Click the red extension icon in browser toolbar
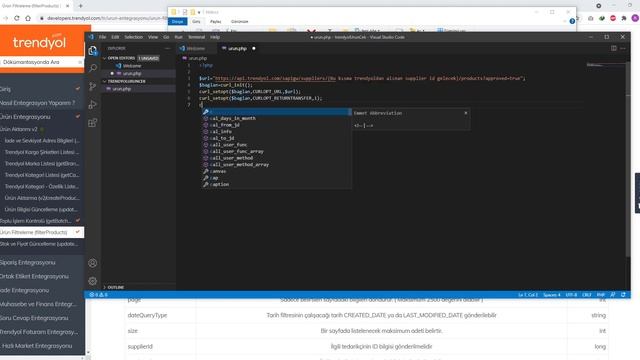The height and width of the screenshot is (360, 640). click(613, 18)
